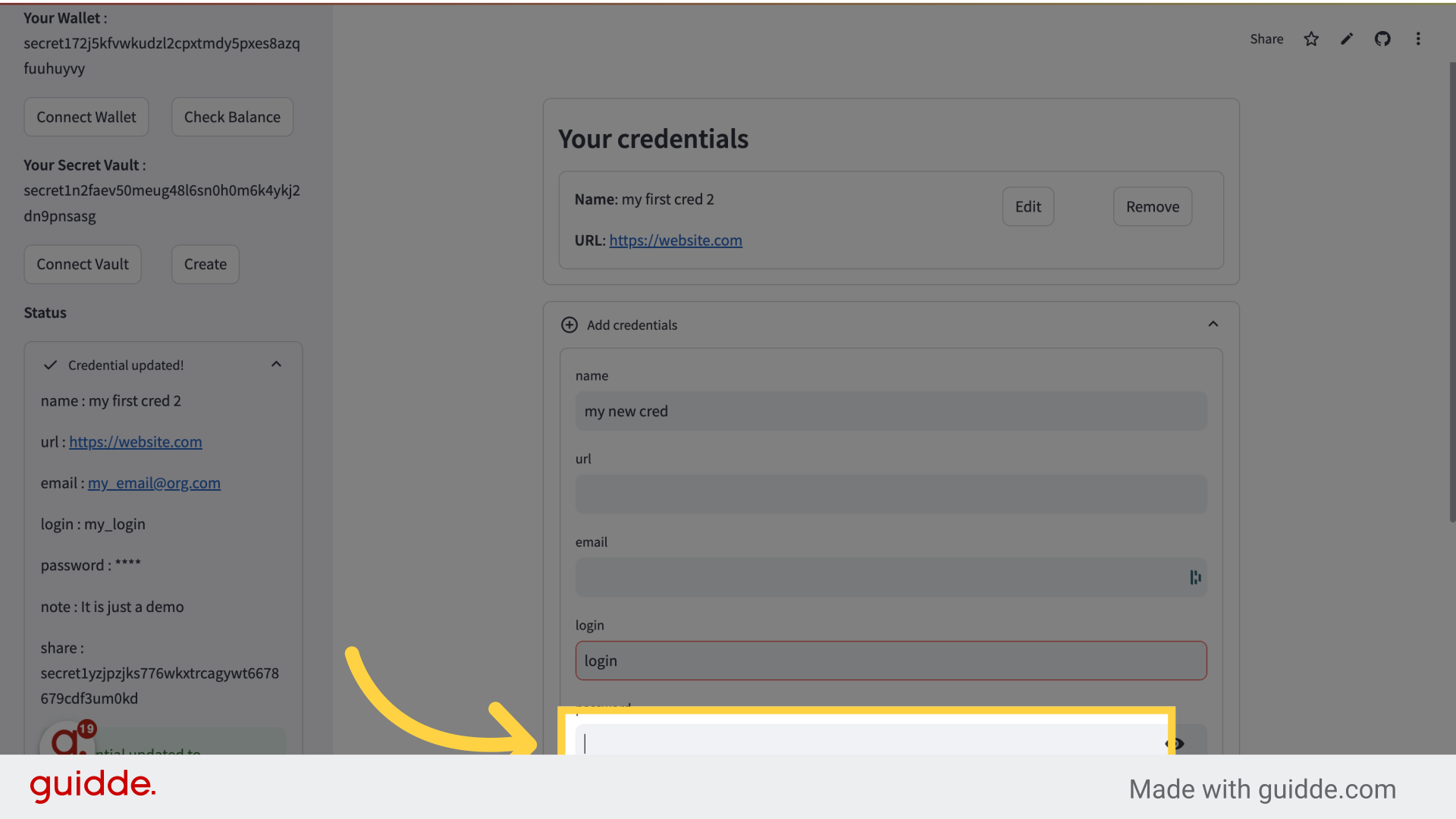Viewport: 1456px width, 819px height.
Task: Click the https://website.com credential link
Action: [x=675, y=240]
